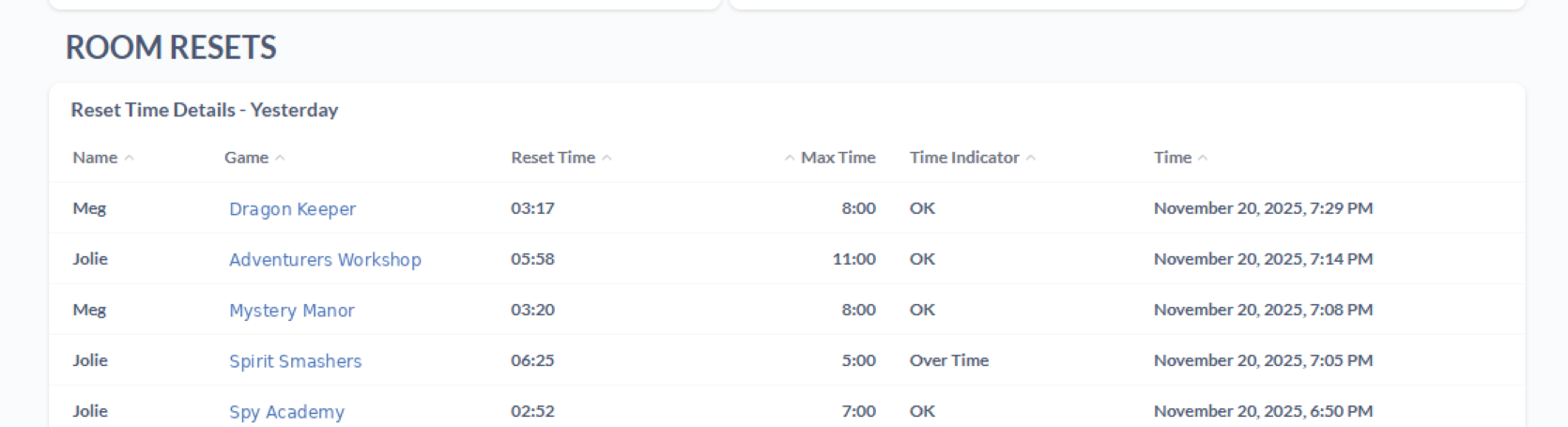This screenshot has height=427, width=1568.
Task: Sort by Time Indicator arrow icon
Action: click(1031, 159)
